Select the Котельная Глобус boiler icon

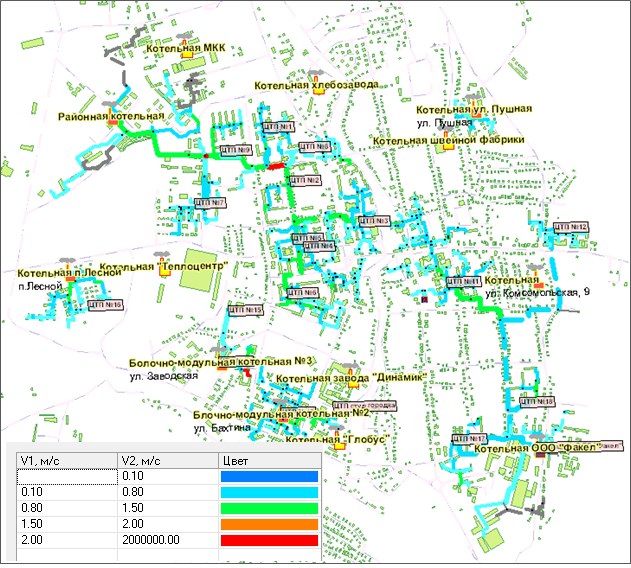tap(339, 447)
